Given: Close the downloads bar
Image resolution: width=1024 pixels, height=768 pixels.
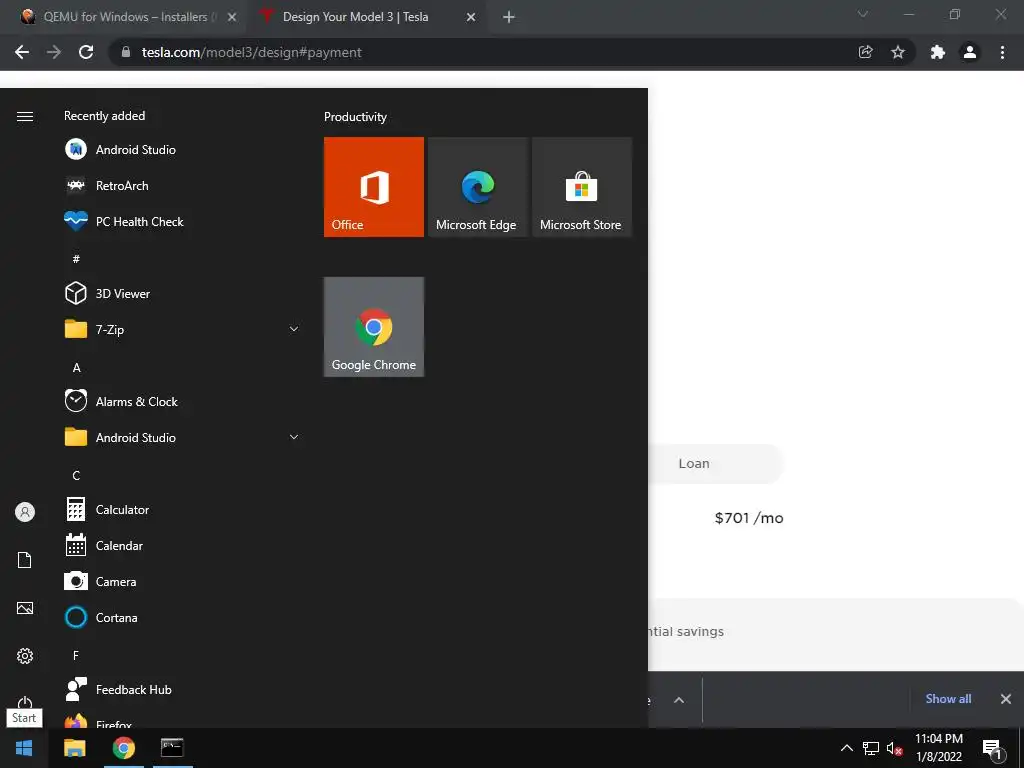Looking at the screenshot, I should 1006,699.
